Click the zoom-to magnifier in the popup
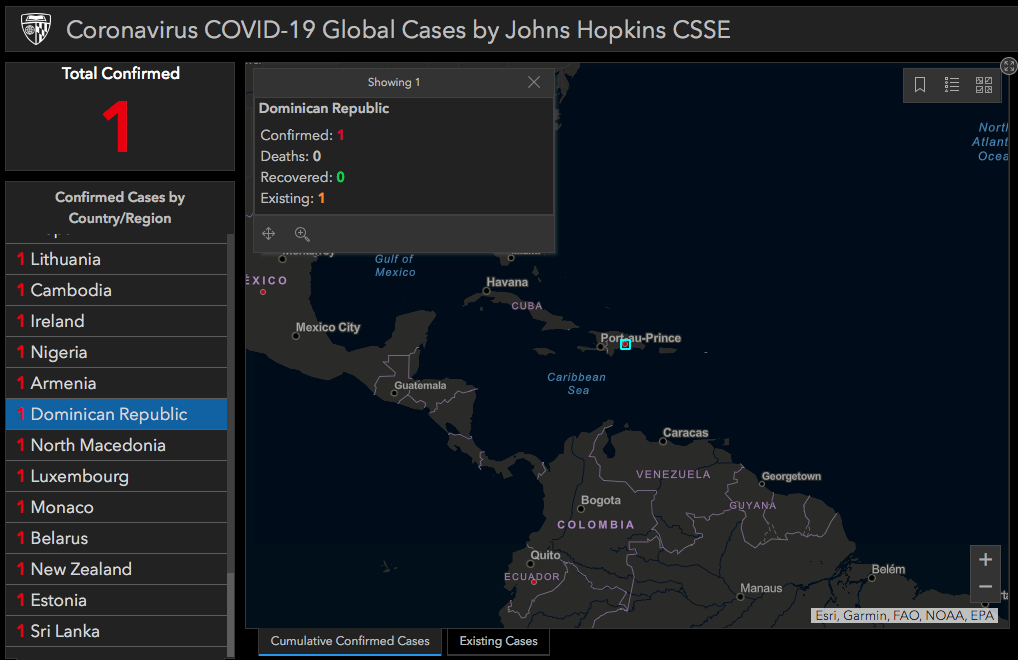 302,234
